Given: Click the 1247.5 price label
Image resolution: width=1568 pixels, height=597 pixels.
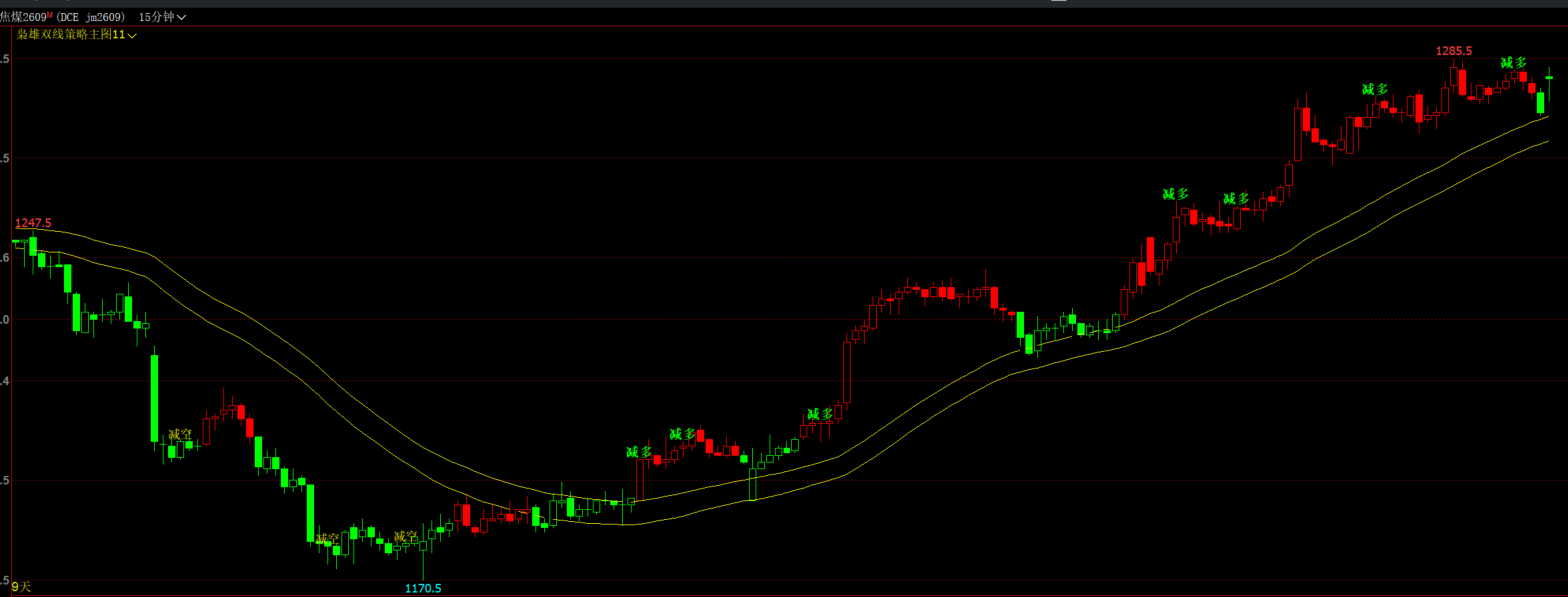Looking at the screenshot, I should point(33,223).
